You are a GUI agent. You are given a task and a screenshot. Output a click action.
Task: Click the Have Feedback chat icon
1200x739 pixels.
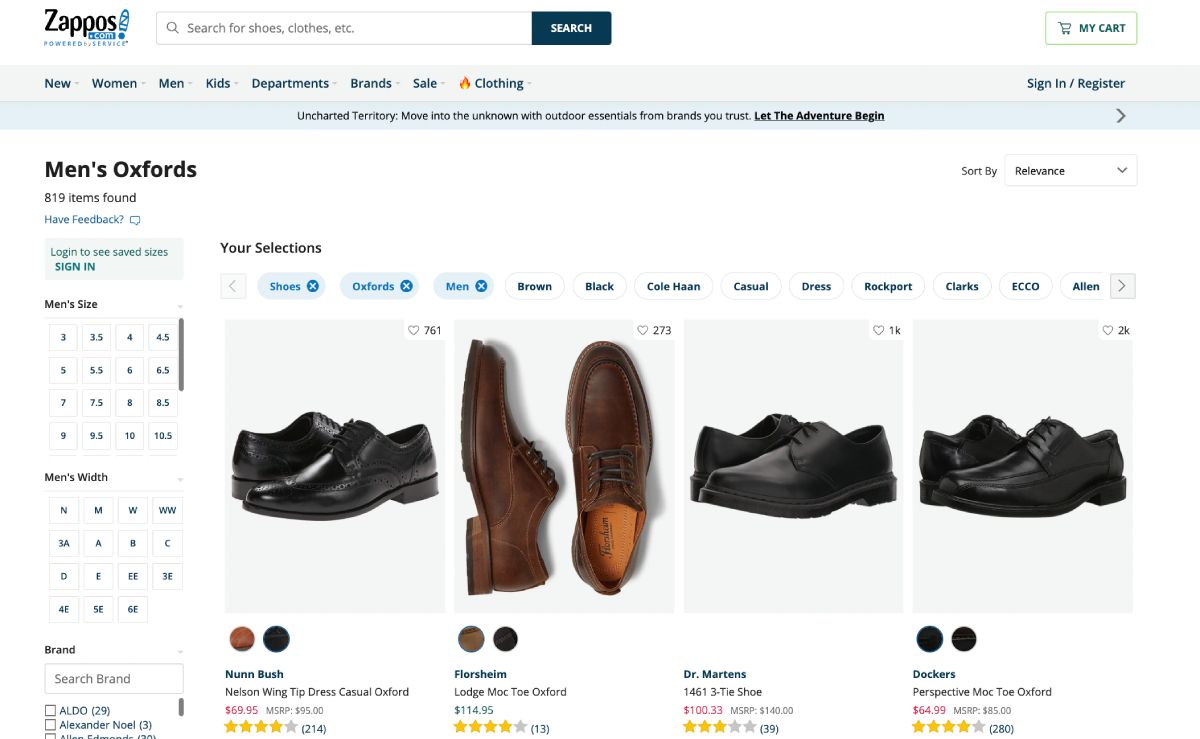tap(135, 220)
